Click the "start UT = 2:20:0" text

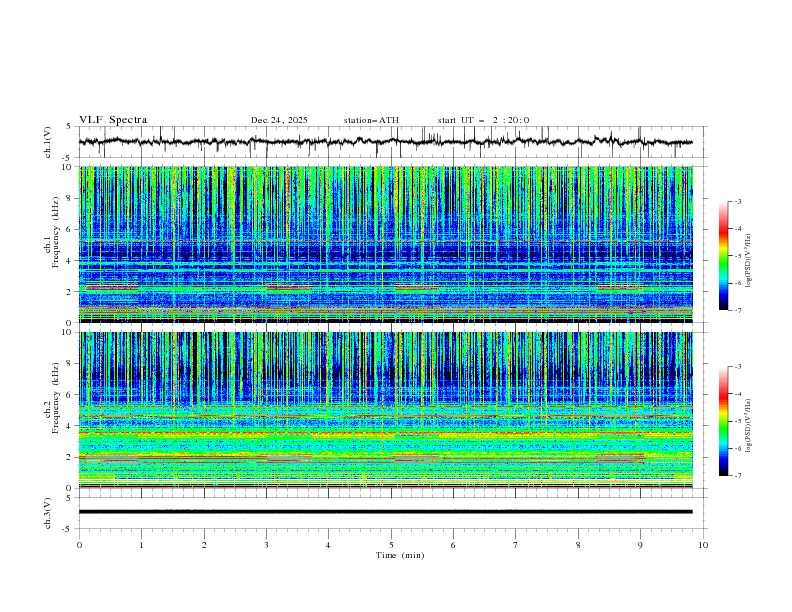click(x=483, y=120)
